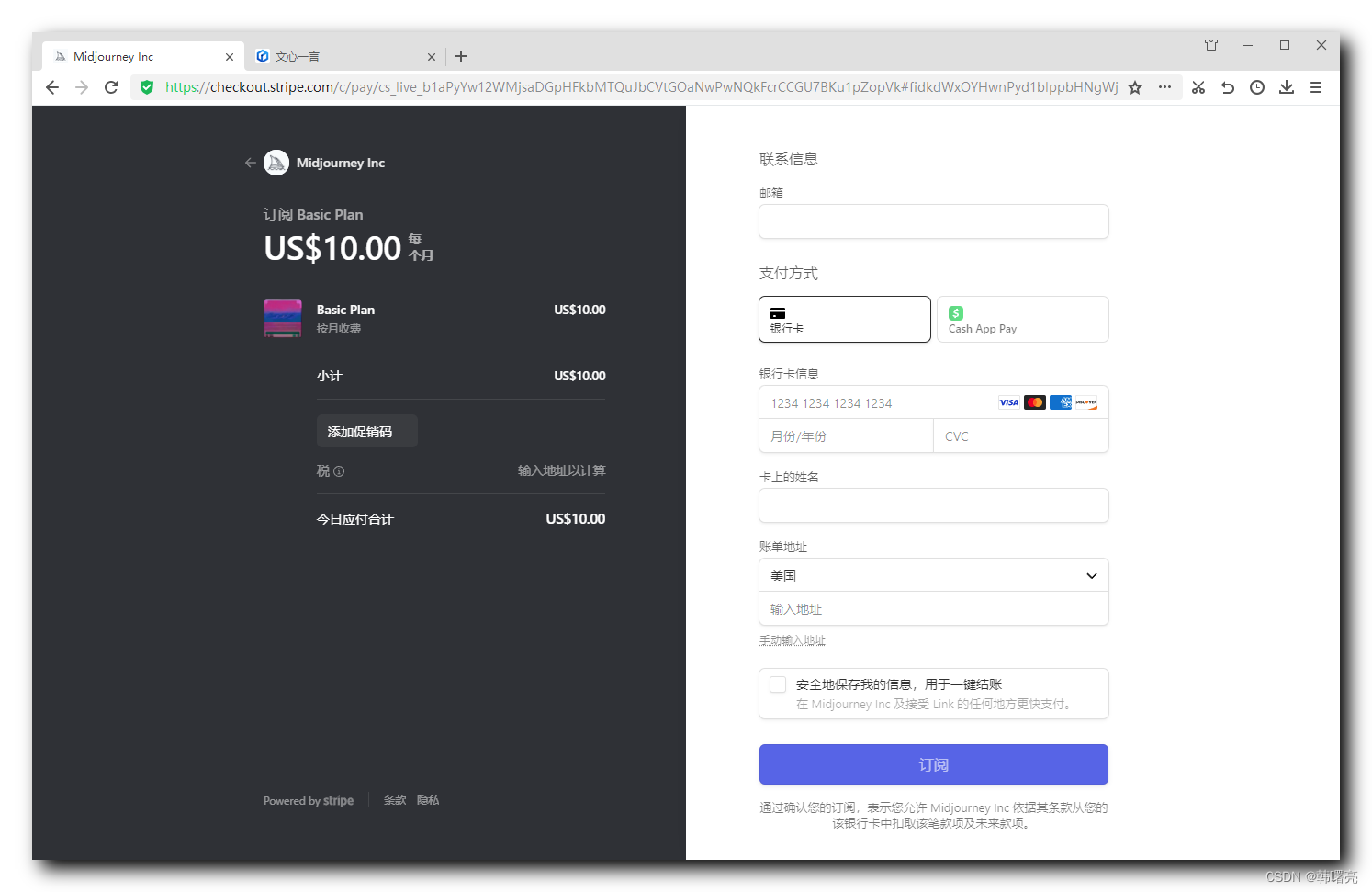Click the 今日应付合计 total label
This screenshot has width=1372, height=892.
click(x=355, y=519)
